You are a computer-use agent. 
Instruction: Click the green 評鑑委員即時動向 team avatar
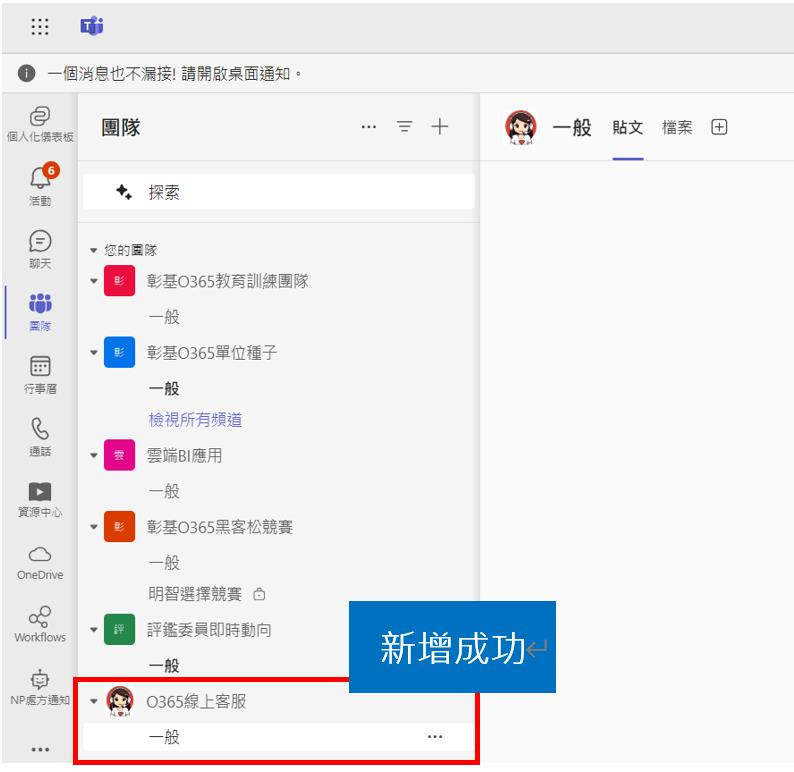120,629
